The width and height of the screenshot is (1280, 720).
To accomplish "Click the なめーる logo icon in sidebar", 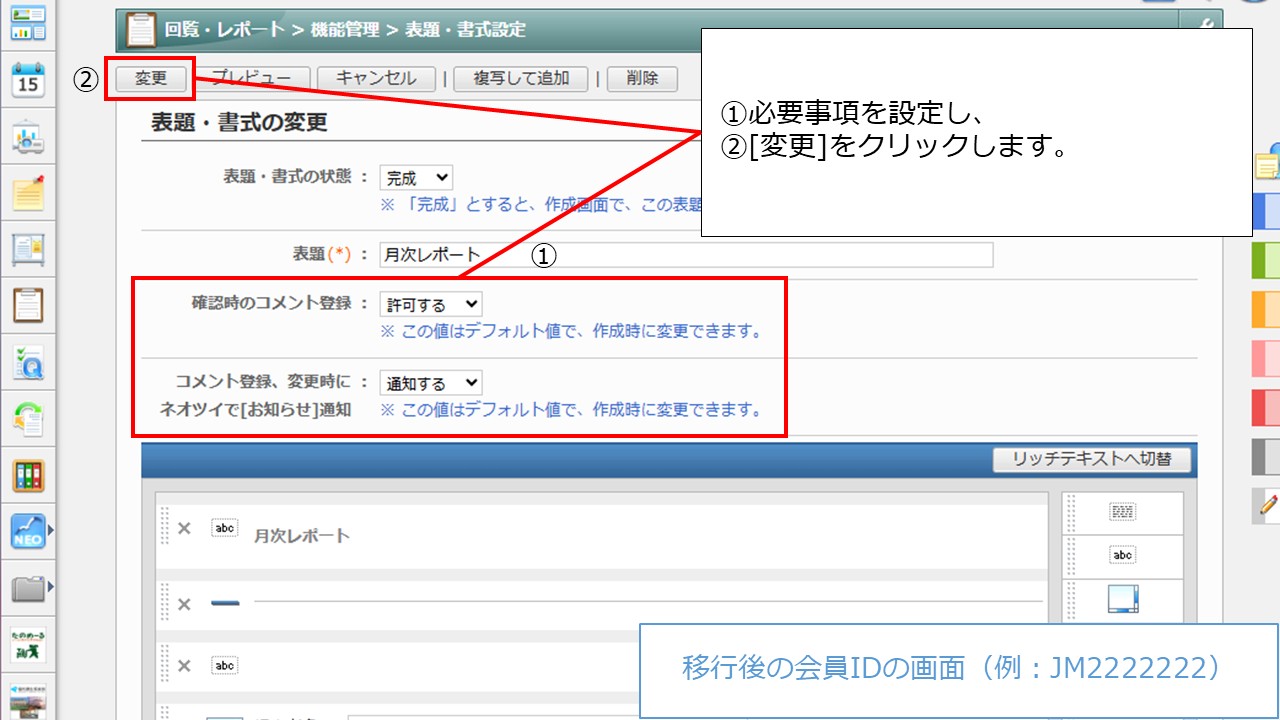I will (28, 645).
